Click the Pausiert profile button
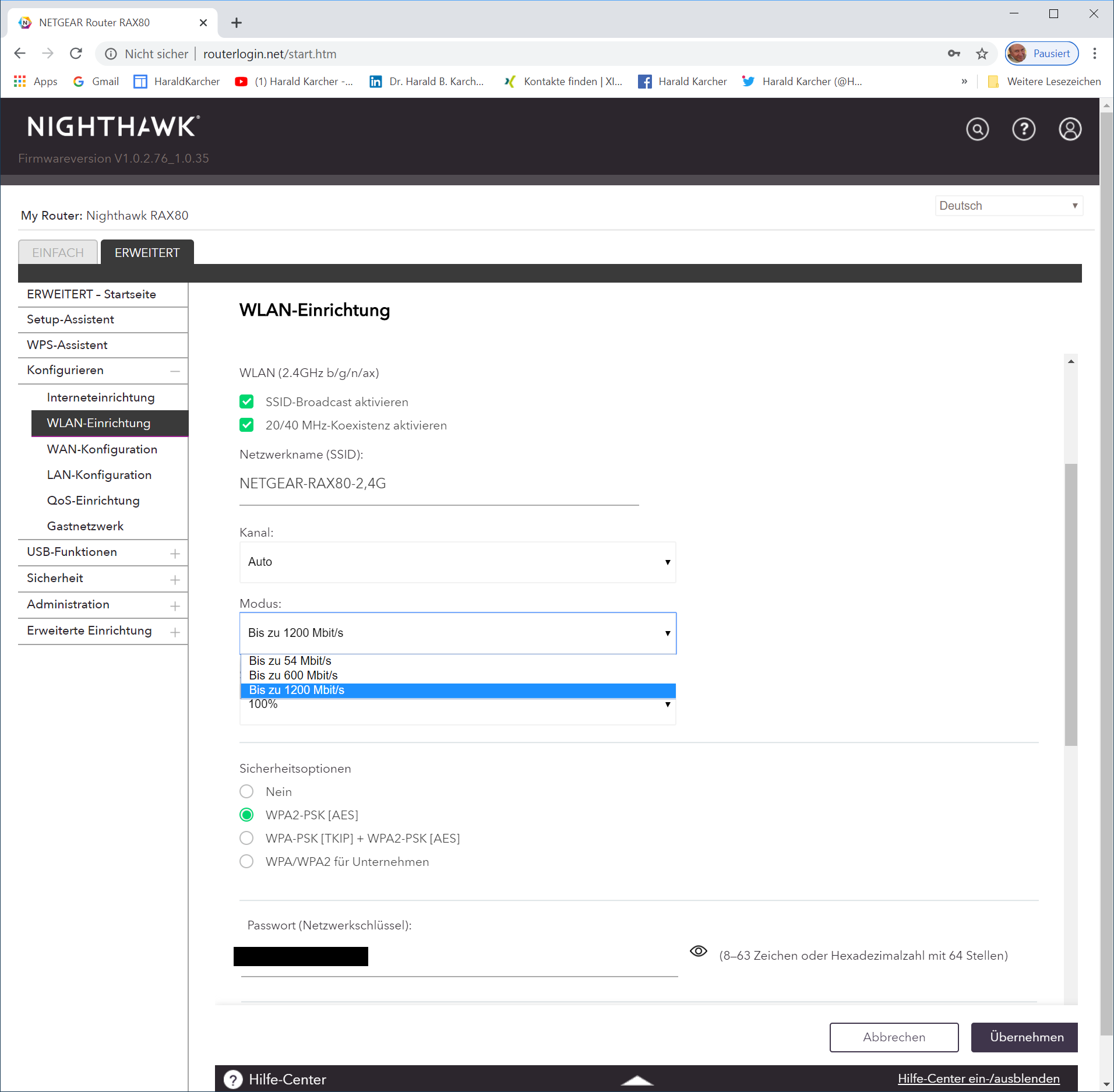 [x=1042, y=54]
